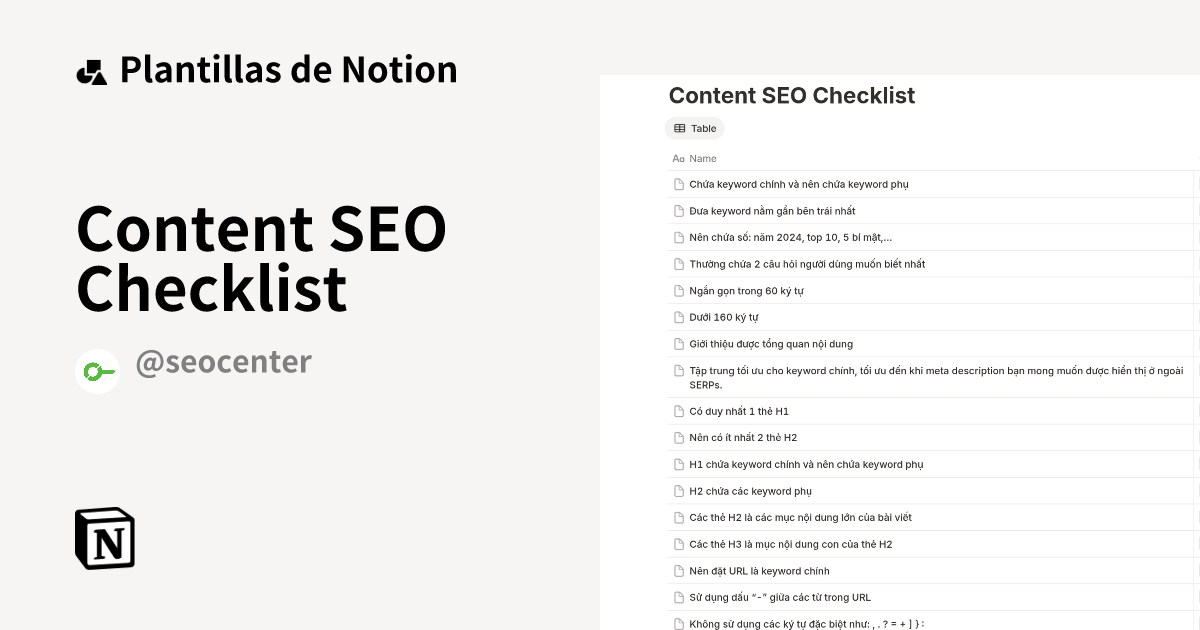Open "Thường chứa 2 câu hỏi người dùng muốn biết nhất"
This screenshot has height=630, width=1200.
(x=806, y=263)
